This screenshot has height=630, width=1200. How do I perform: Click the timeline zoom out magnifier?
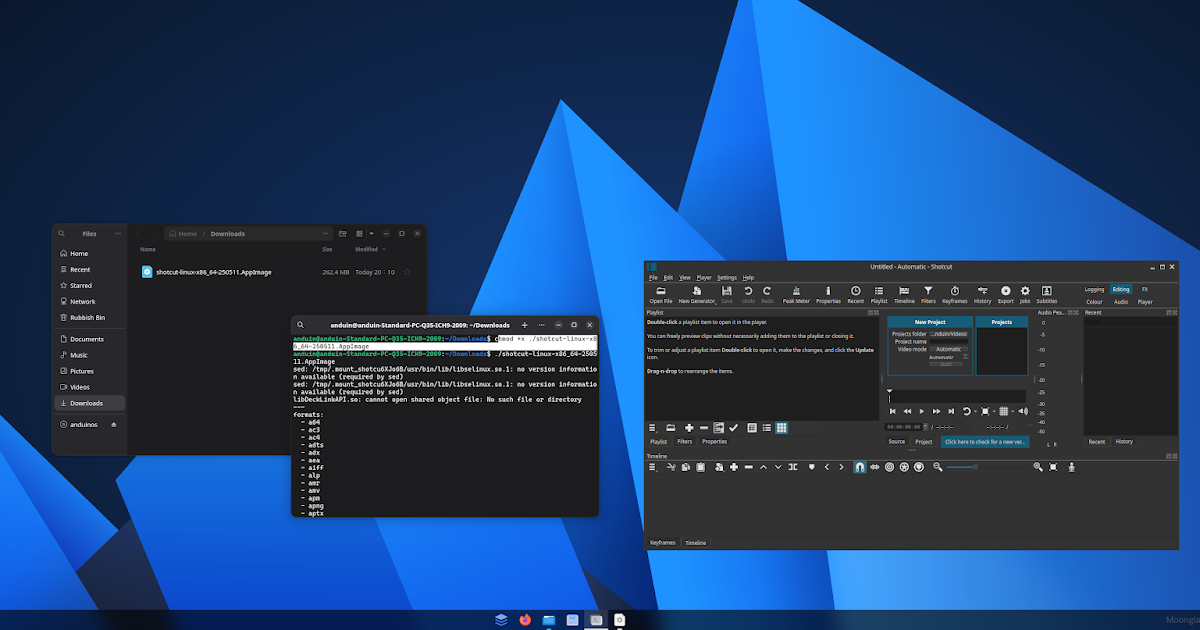(x=937, y=467)
